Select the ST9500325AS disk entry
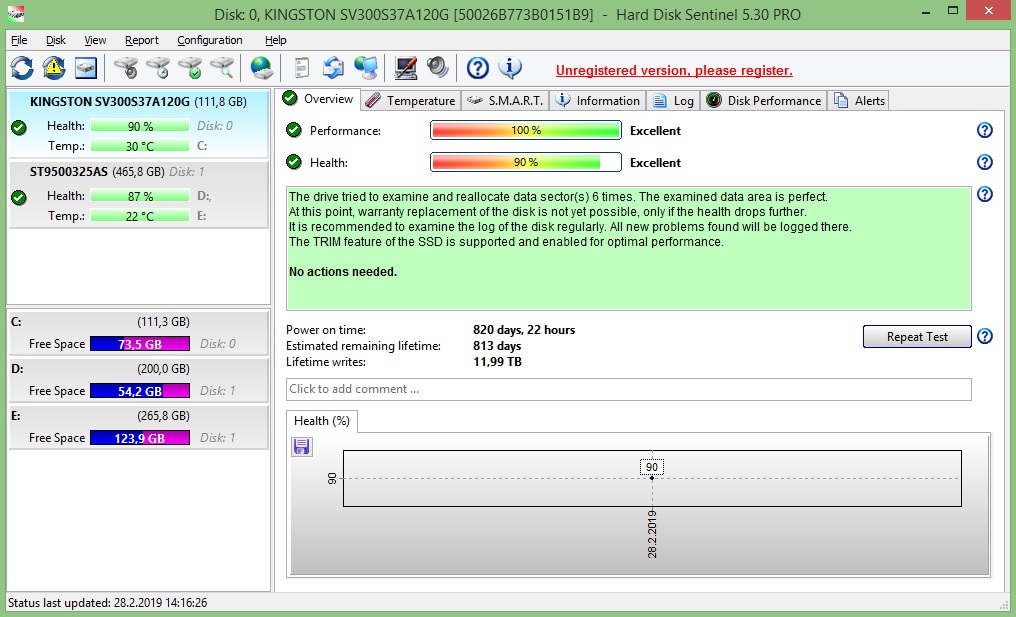This screenshot has width=1016, height=617. pyautogui.click(x=138, y=194)
